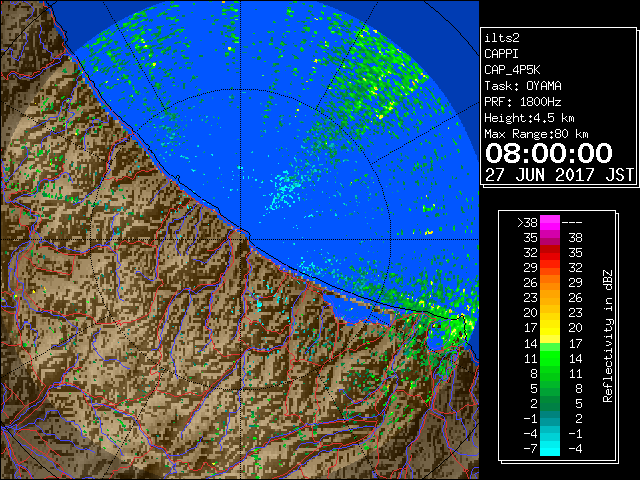Click the '-7' legend label
This screenshot has height=480, width=640.
click(530, 449)
